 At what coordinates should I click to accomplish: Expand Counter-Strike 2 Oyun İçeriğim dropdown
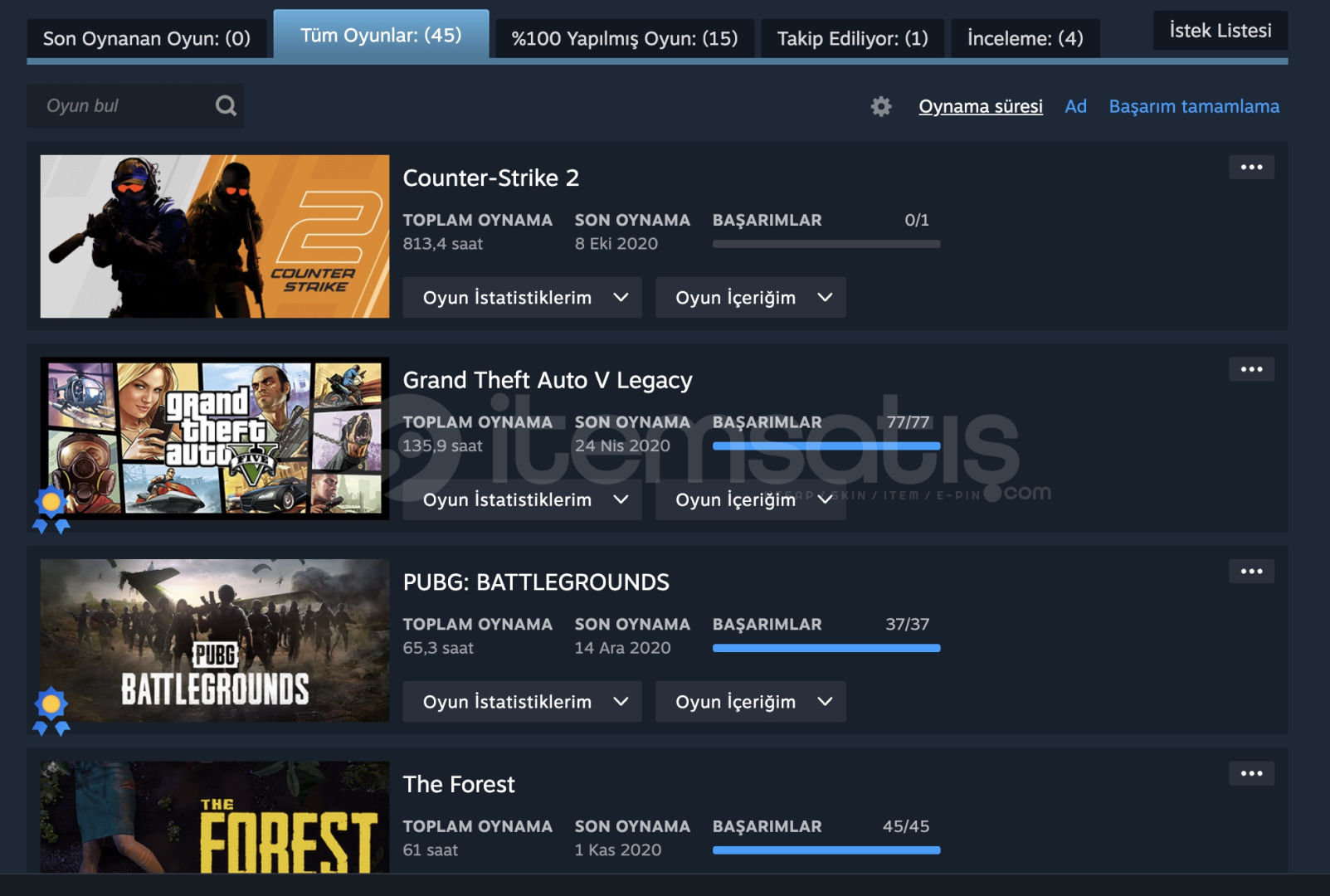pyautogui.click(x=750, y=297)
